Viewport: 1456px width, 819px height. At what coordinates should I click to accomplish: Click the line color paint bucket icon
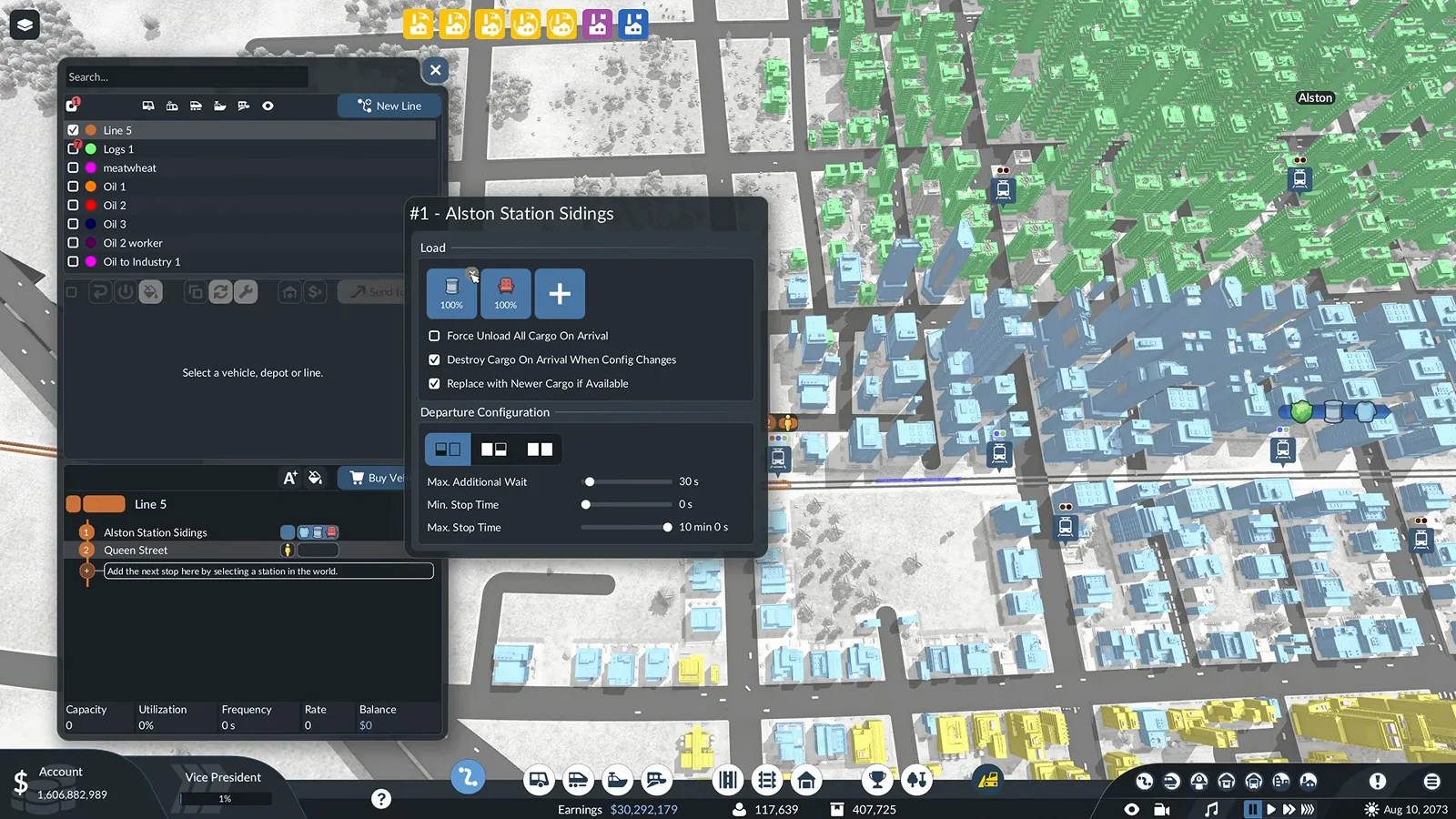pyautogui.click(x=315, y=478)
